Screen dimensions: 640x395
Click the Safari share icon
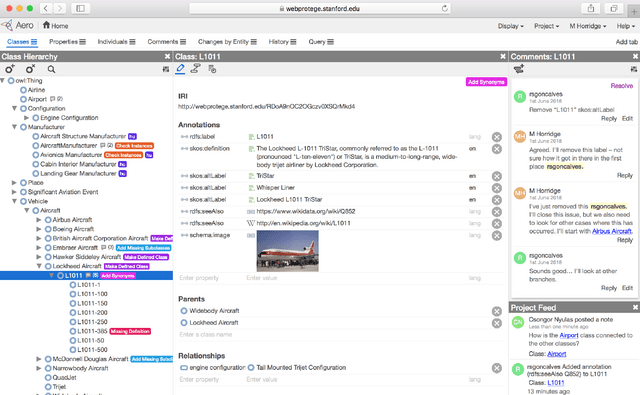[591, 8]
